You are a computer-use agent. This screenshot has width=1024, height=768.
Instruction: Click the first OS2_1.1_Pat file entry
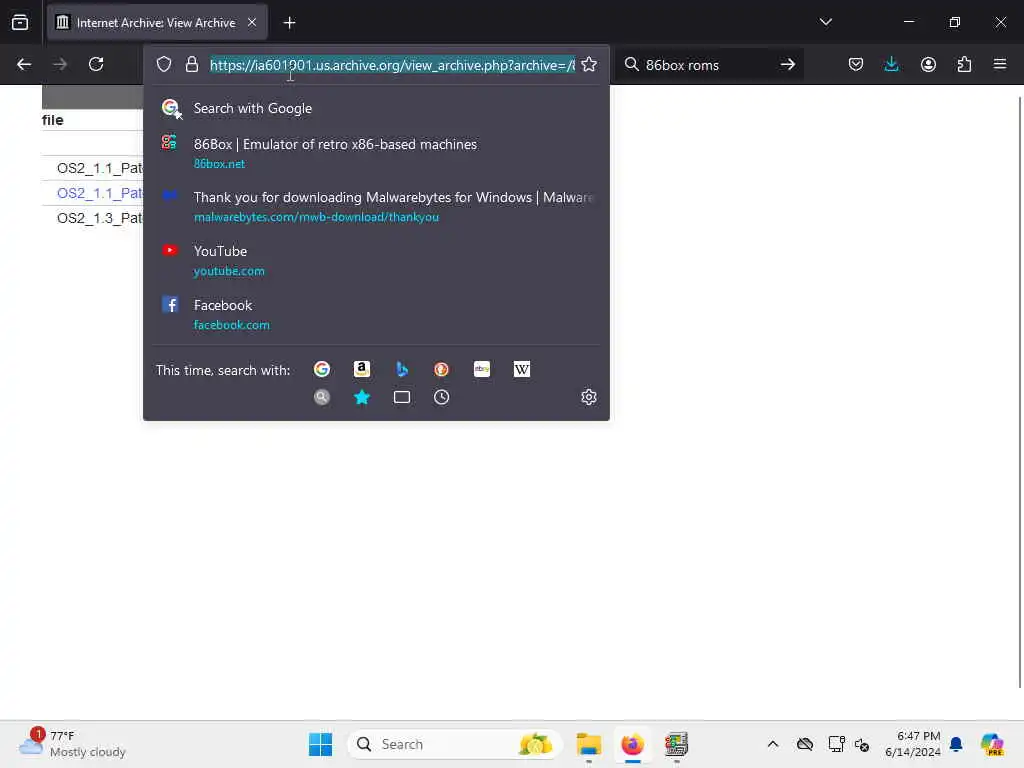(99, 168)
